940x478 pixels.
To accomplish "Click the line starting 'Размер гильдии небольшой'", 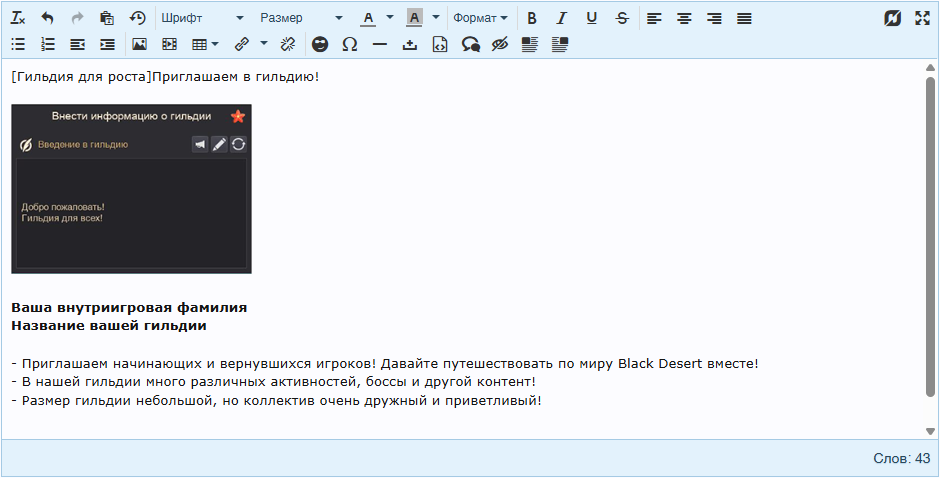I will (x=276, y=401).
